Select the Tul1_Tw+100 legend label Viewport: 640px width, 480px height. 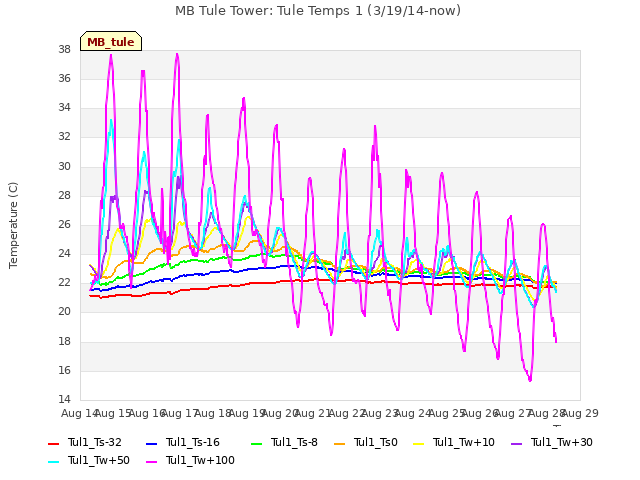pos(200,460)
